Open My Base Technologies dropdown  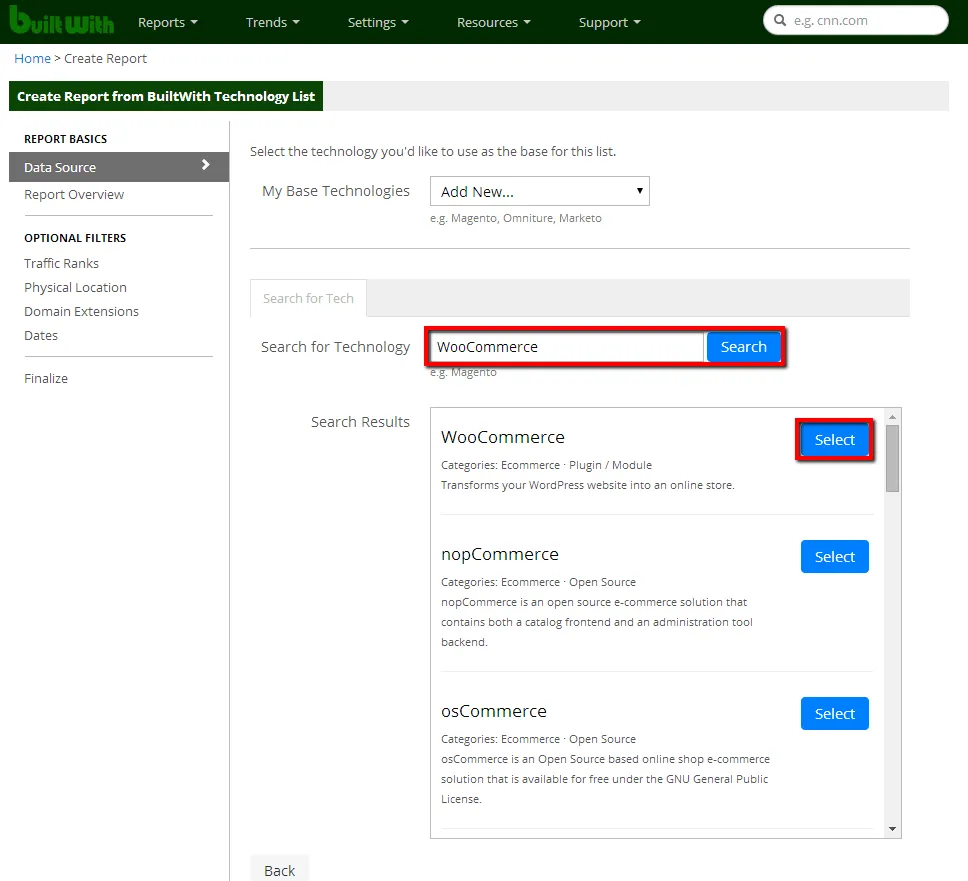pyautogui.click(x=540, y=191)
